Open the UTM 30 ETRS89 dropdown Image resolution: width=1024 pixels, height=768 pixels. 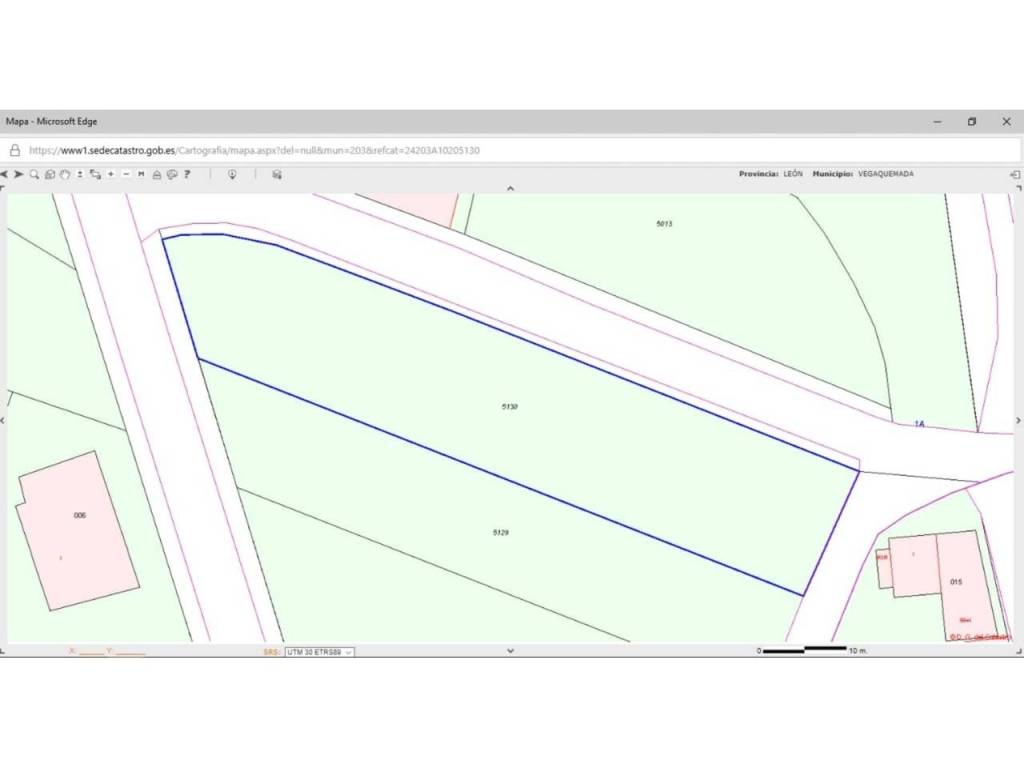tap(319, 652)
